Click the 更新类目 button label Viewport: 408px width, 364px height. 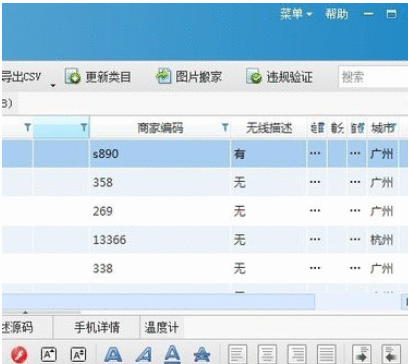(108, 77)
